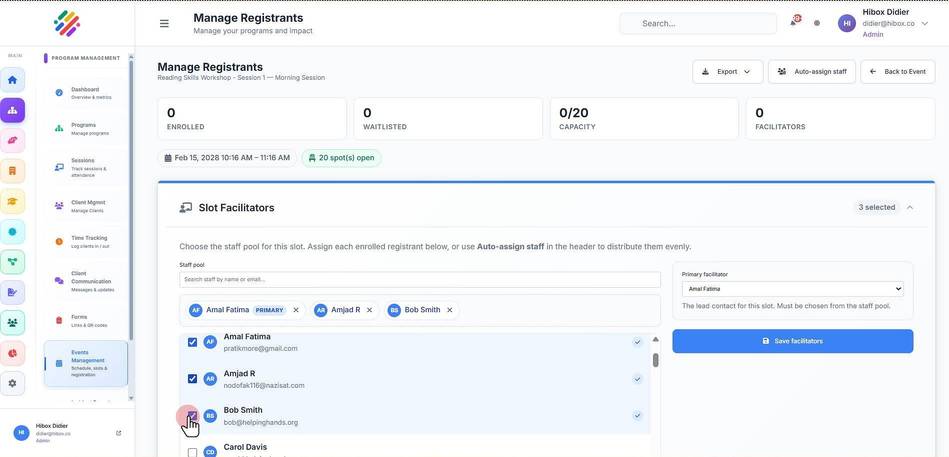Uncheck the Amal Fatima checkbox

[x=192, y=342]
